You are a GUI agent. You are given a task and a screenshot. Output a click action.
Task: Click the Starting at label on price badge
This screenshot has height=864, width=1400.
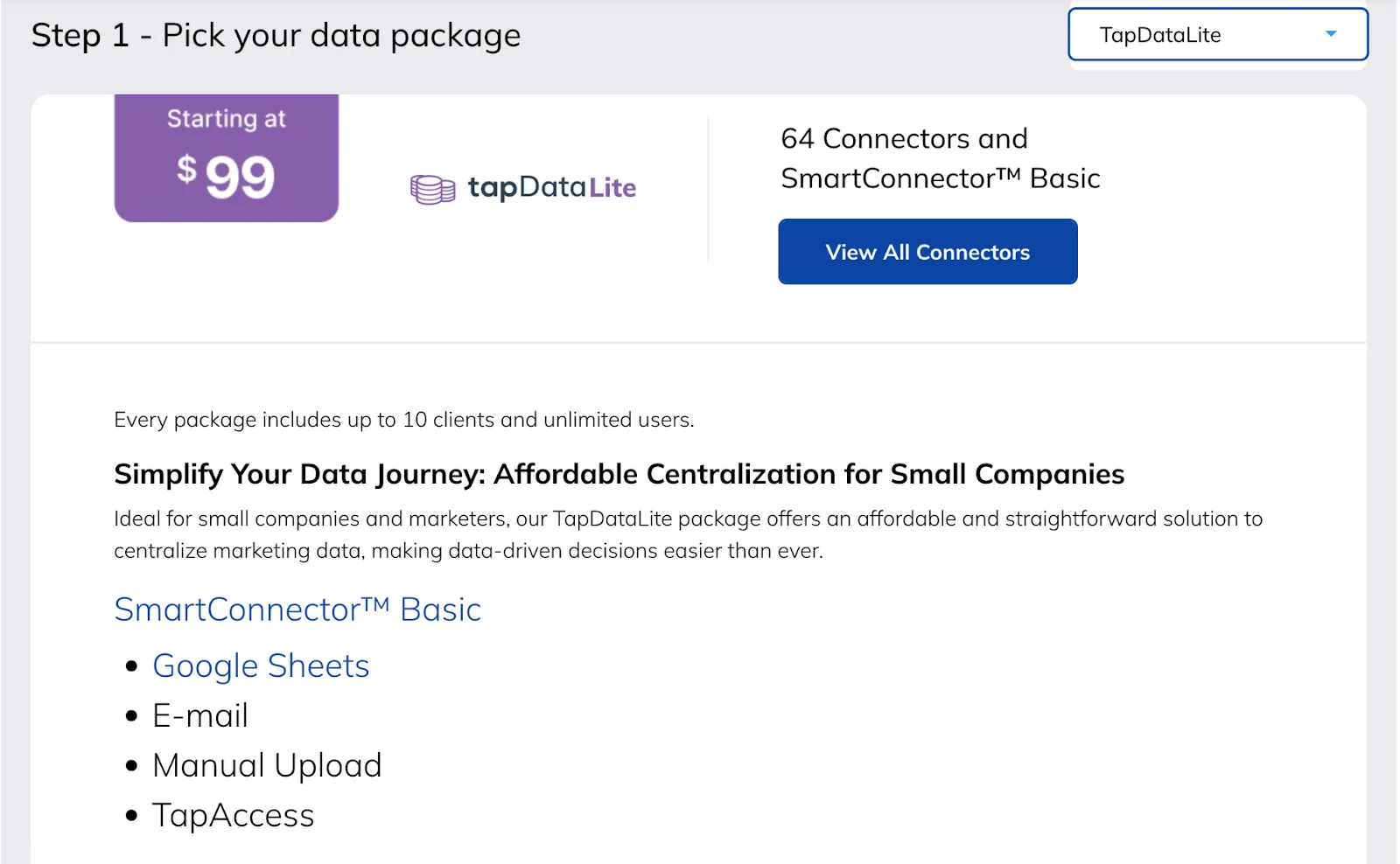tap(226, 119)
